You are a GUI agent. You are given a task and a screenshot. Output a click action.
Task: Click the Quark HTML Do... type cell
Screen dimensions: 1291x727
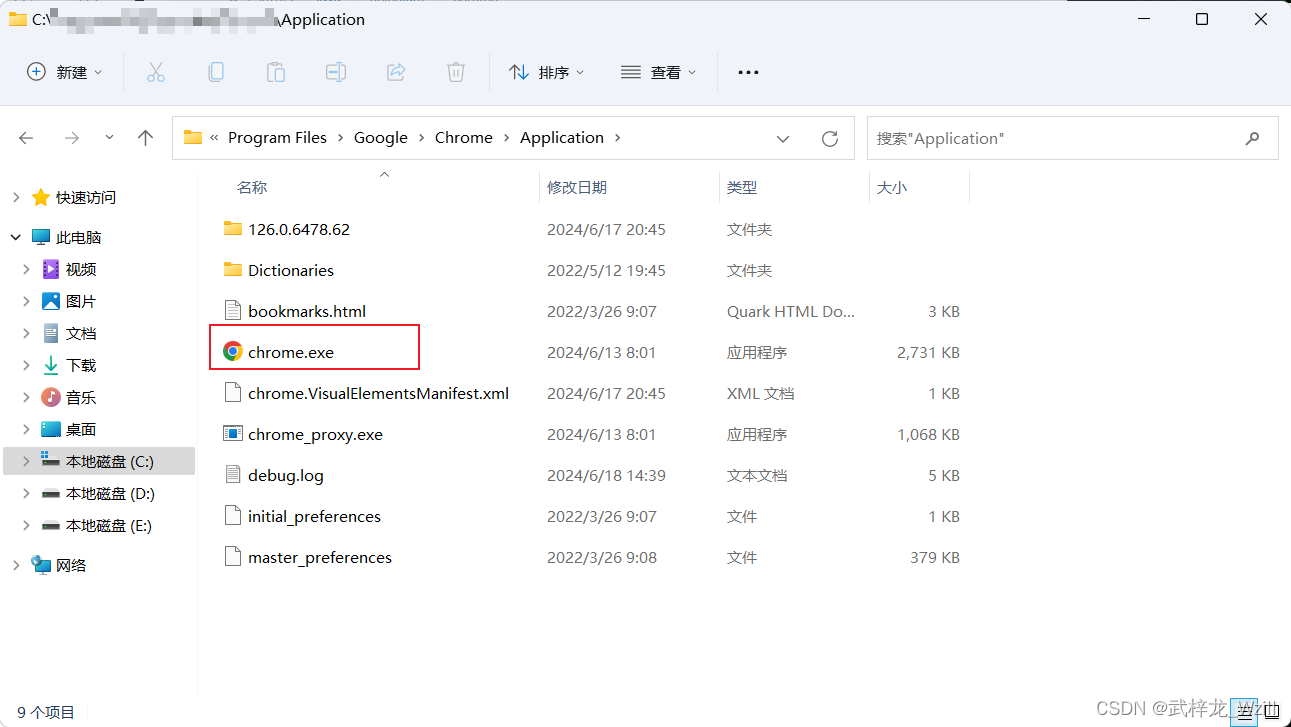coord(791,311)
